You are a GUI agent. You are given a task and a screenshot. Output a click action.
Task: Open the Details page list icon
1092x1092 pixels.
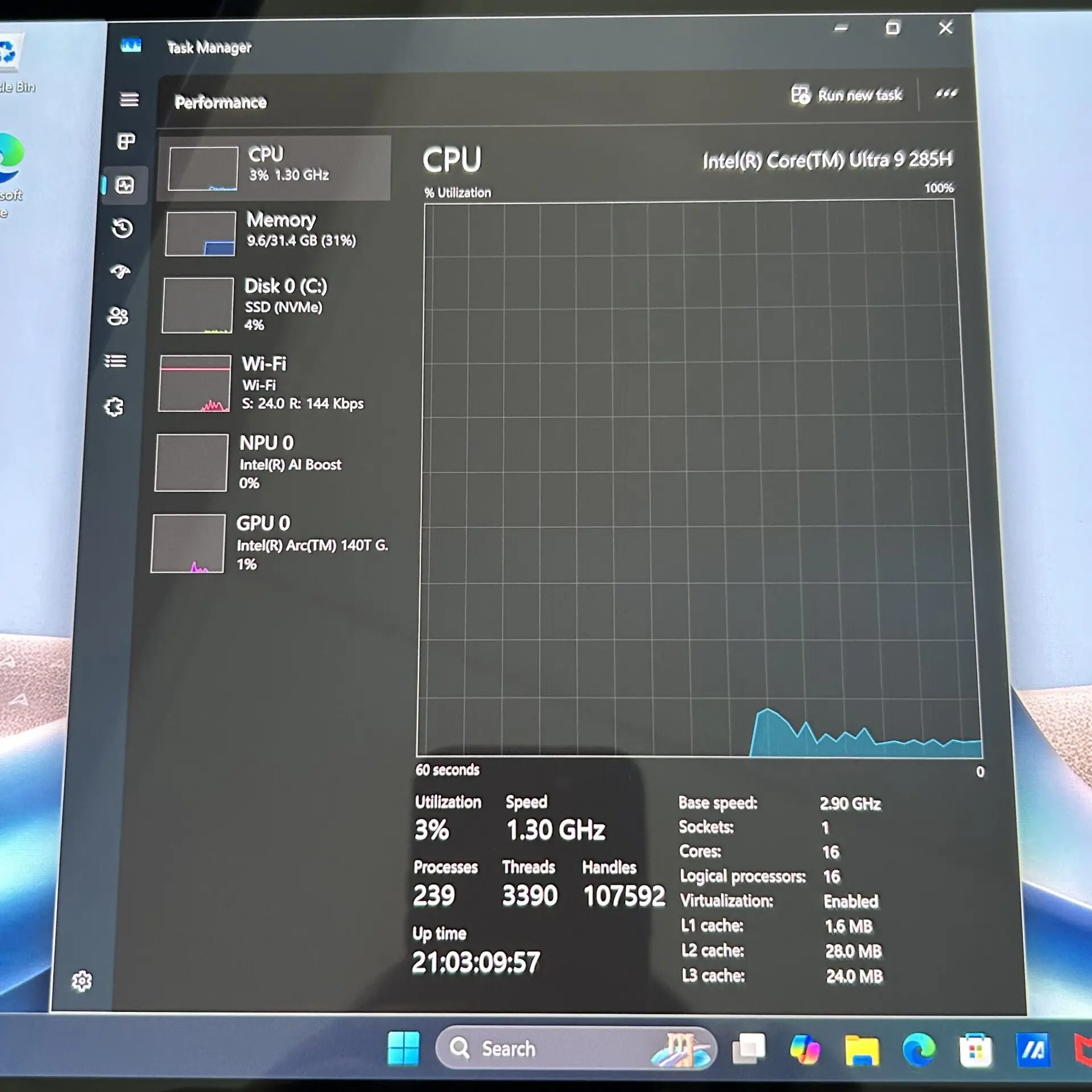coord(115,361)
